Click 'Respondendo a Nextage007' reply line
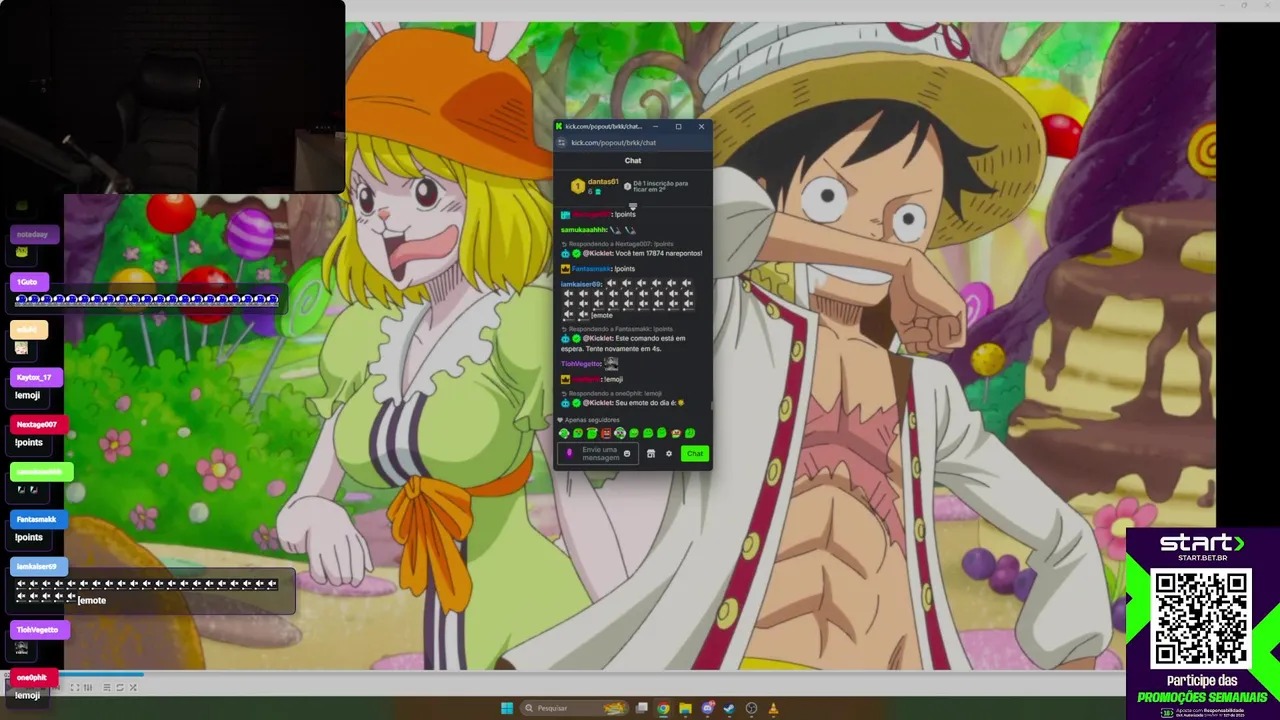The height and width of the screenshot is (720, 1280). coord(615,244)
